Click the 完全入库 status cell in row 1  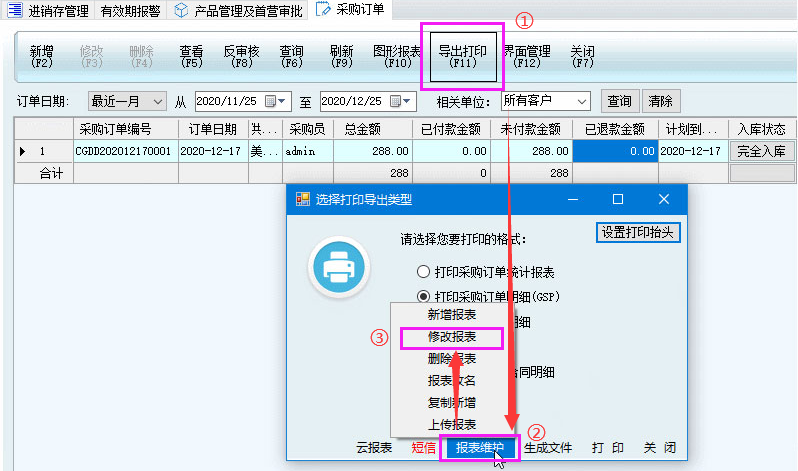[762, 151]
